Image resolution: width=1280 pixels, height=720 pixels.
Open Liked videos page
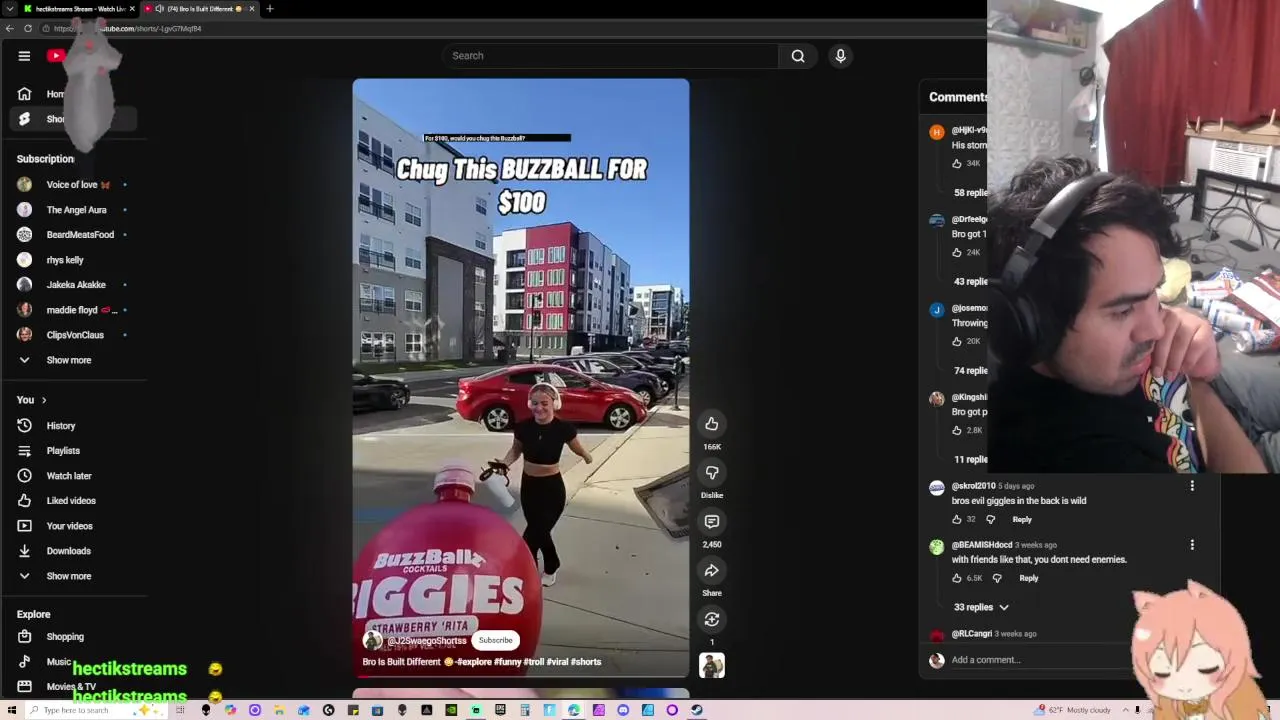tap(71, 501)
